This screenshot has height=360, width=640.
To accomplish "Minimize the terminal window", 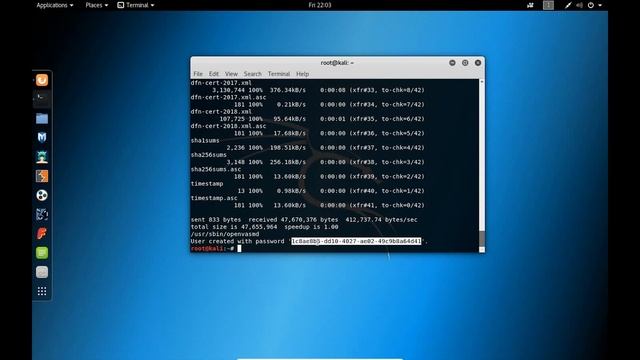I will coord(452,63).
